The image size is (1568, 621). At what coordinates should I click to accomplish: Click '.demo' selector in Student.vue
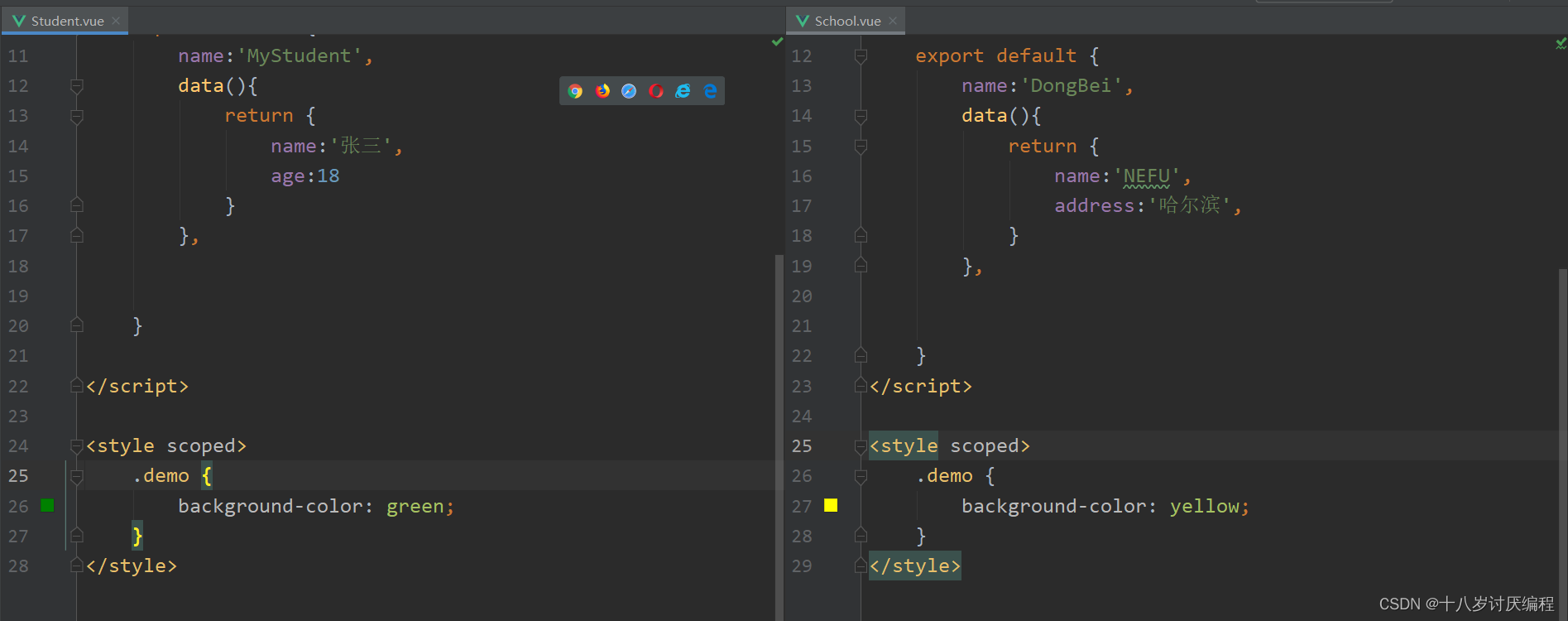tap(161, 476)
